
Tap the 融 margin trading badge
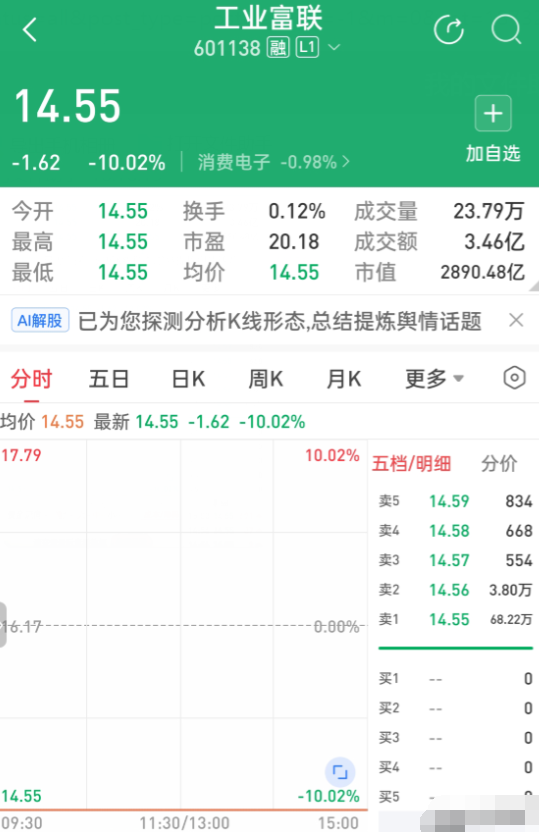[x=278, y=48]
